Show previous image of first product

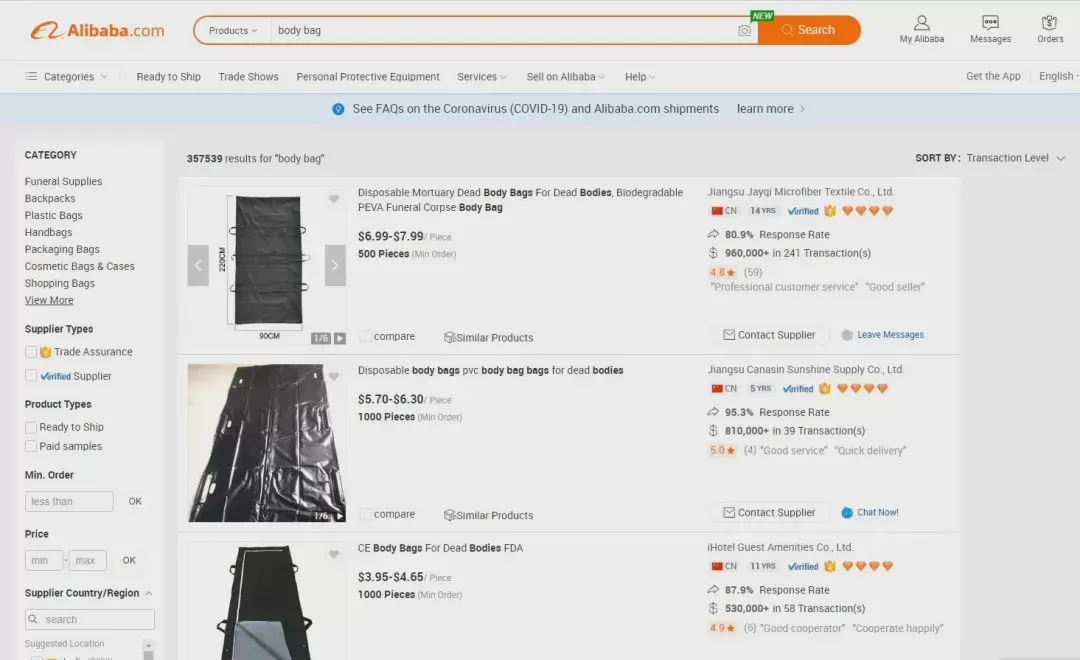[x=198, y=265]
